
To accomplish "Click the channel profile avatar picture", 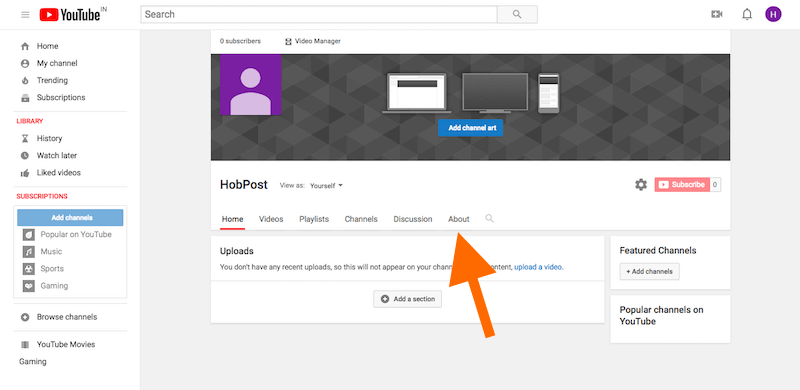I will coord(251,84).
